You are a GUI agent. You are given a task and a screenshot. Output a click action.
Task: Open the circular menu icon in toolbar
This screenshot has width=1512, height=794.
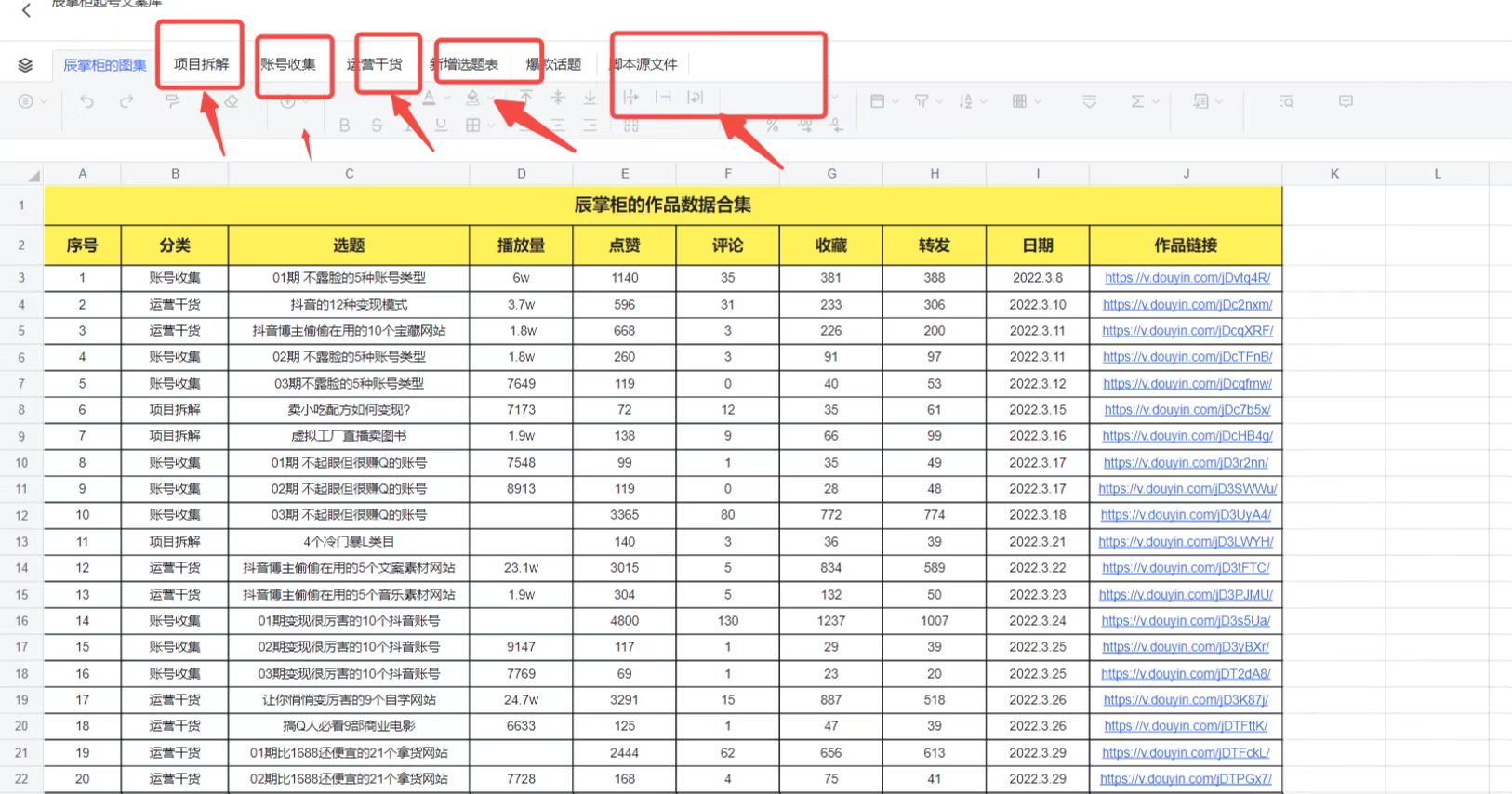coord(26,101)
